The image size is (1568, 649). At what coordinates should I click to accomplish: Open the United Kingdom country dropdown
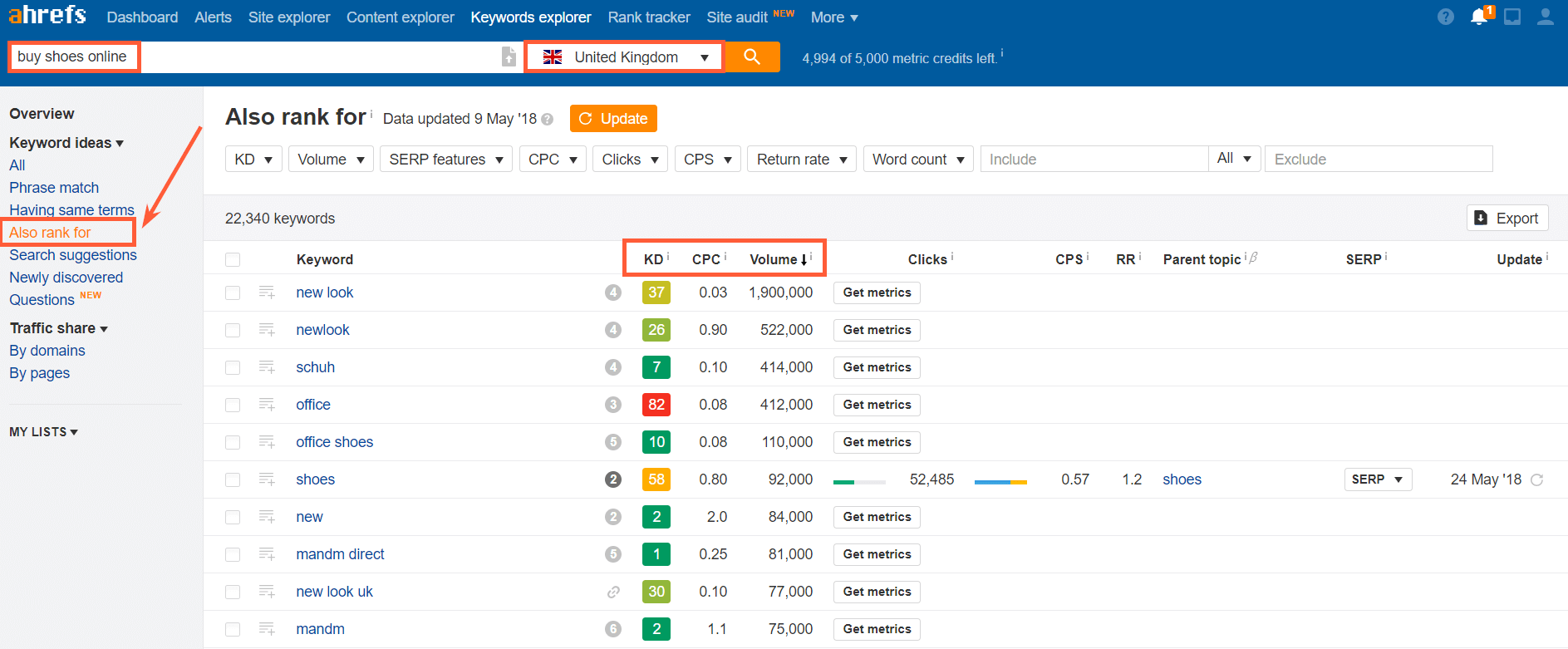625,57
